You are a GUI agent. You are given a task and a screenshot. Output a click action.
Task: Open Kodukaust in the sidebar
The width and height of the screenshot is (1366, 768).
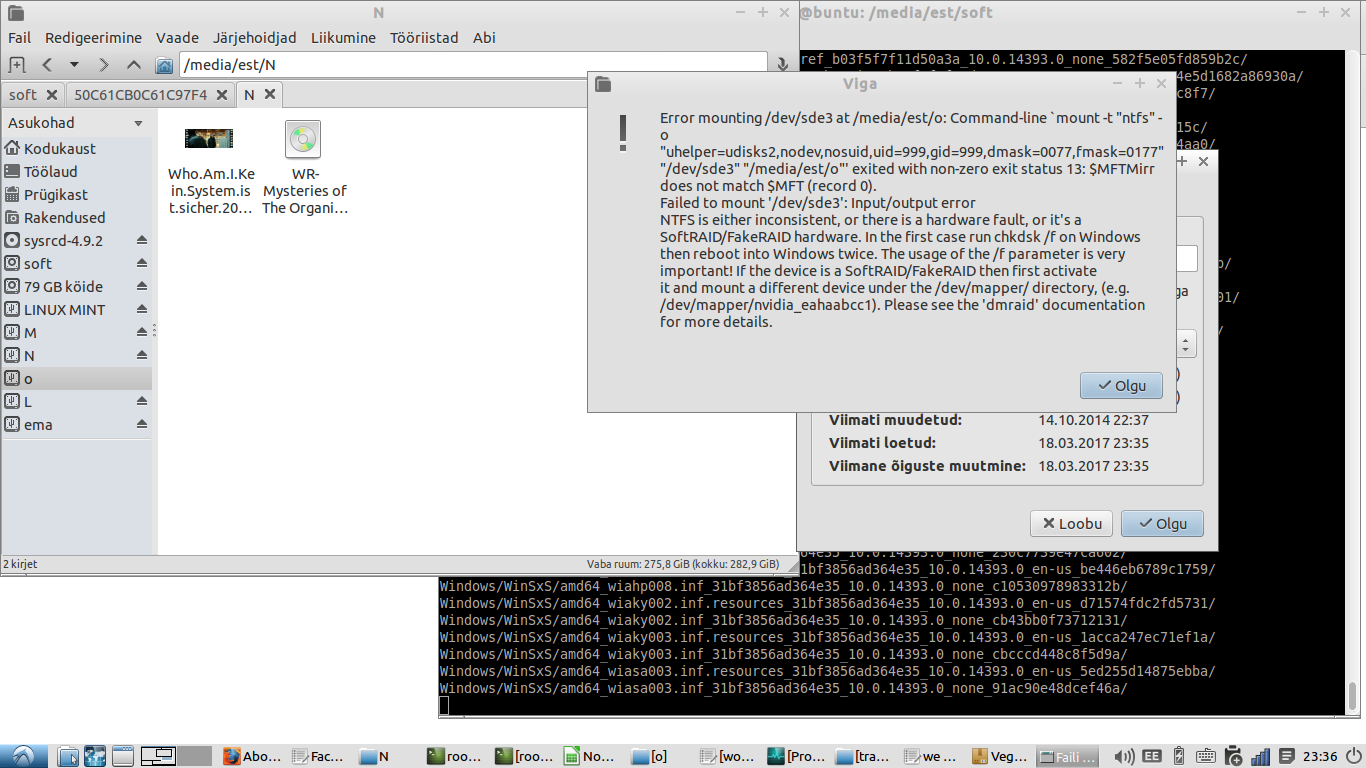(x=60, y=149)
